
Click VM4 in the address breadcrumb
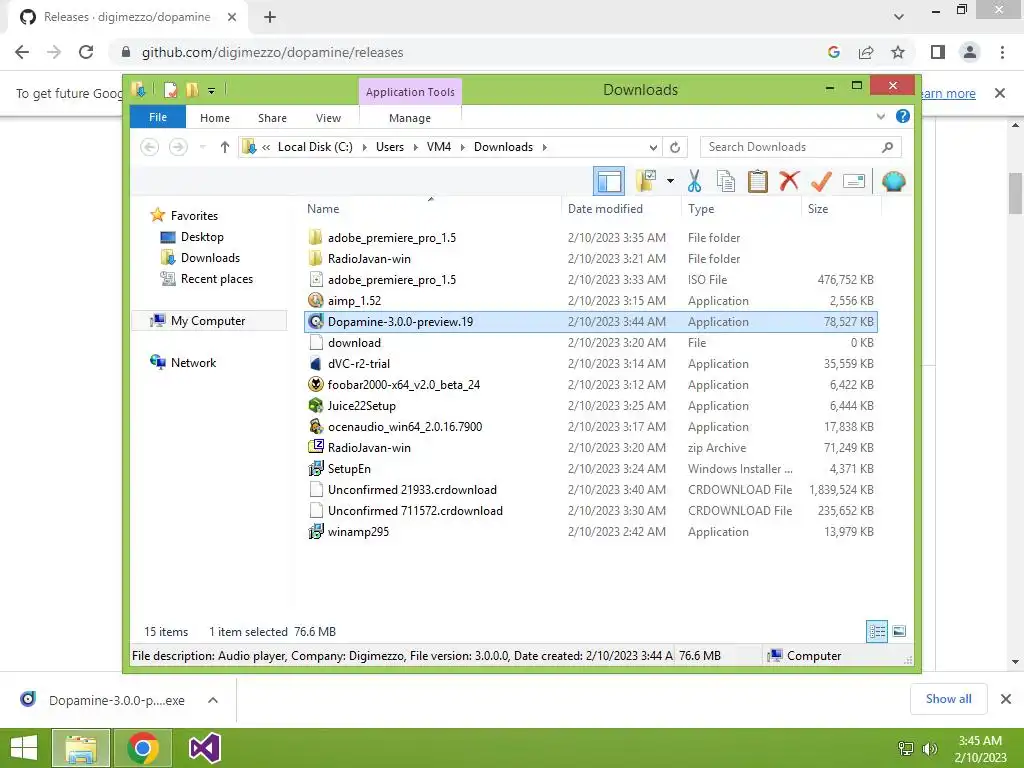tap(439, 147)
